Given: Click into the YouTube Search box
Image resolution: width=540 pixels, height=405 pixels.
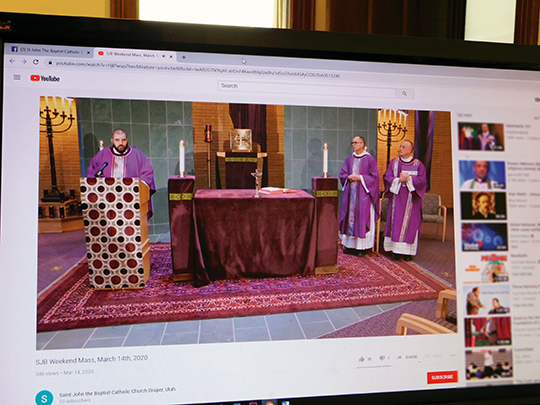Looking at the screenshot, I should tap(307, 89).
